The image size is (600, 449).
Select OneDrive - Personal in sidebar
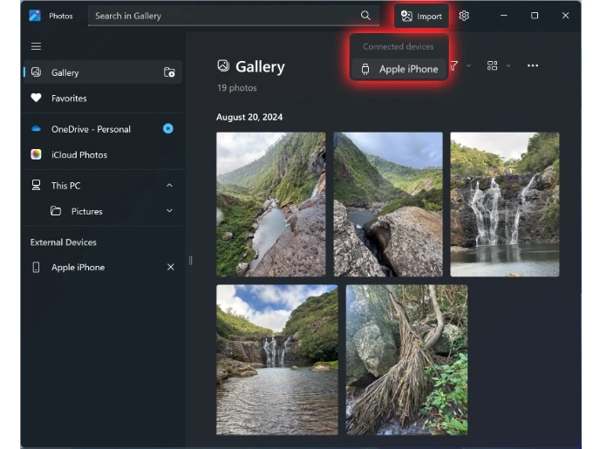91,129
